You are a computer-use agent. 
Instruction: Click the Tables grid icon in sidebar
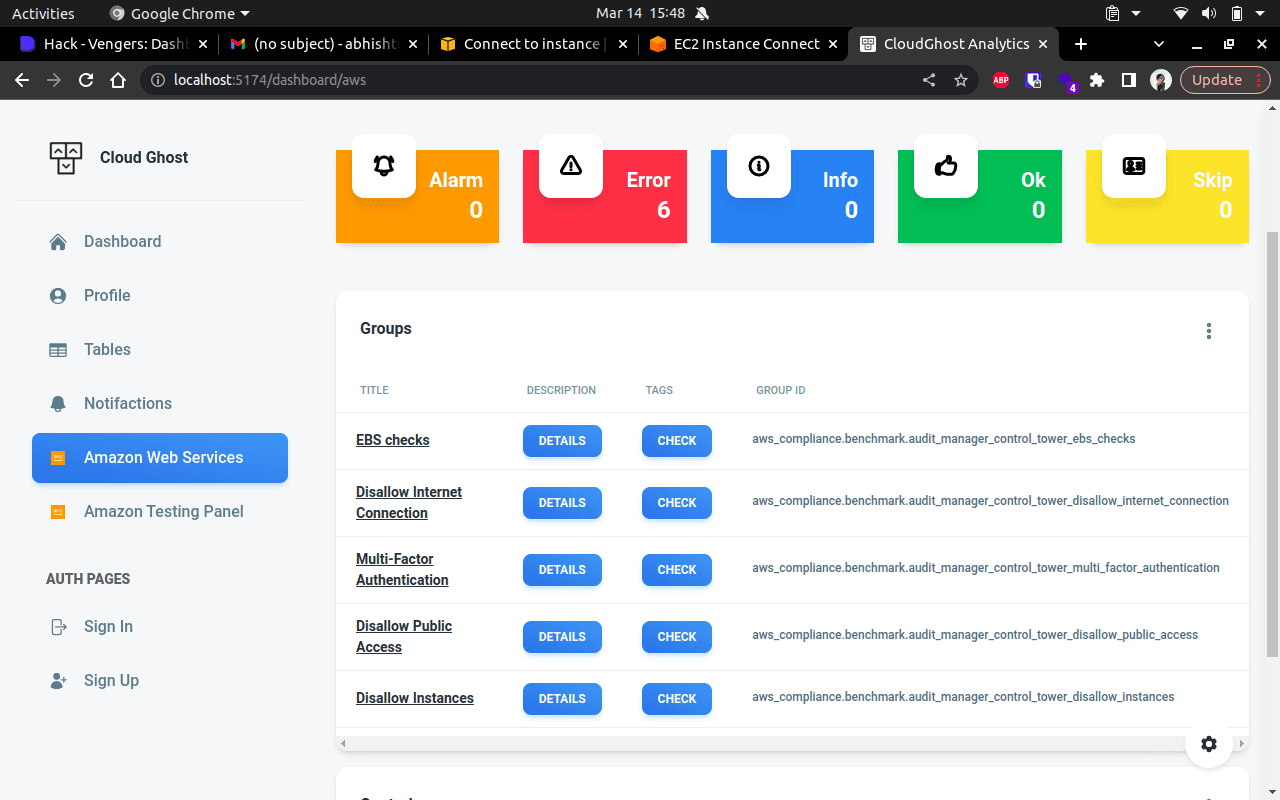[58, 350]
